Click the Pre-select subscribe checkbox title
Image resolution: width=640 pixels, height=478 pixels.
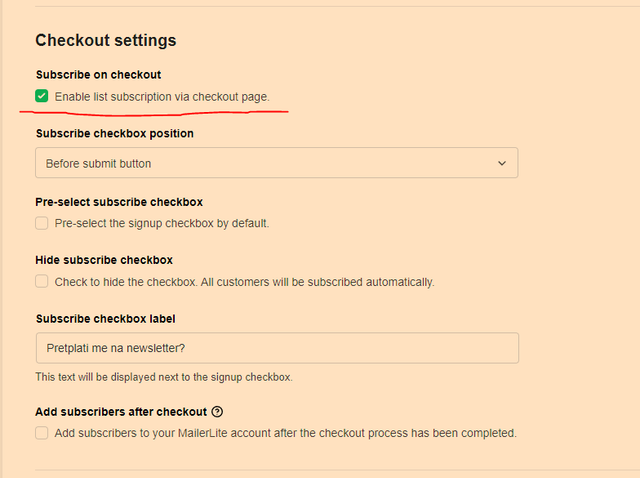click(x=119, y=202)
